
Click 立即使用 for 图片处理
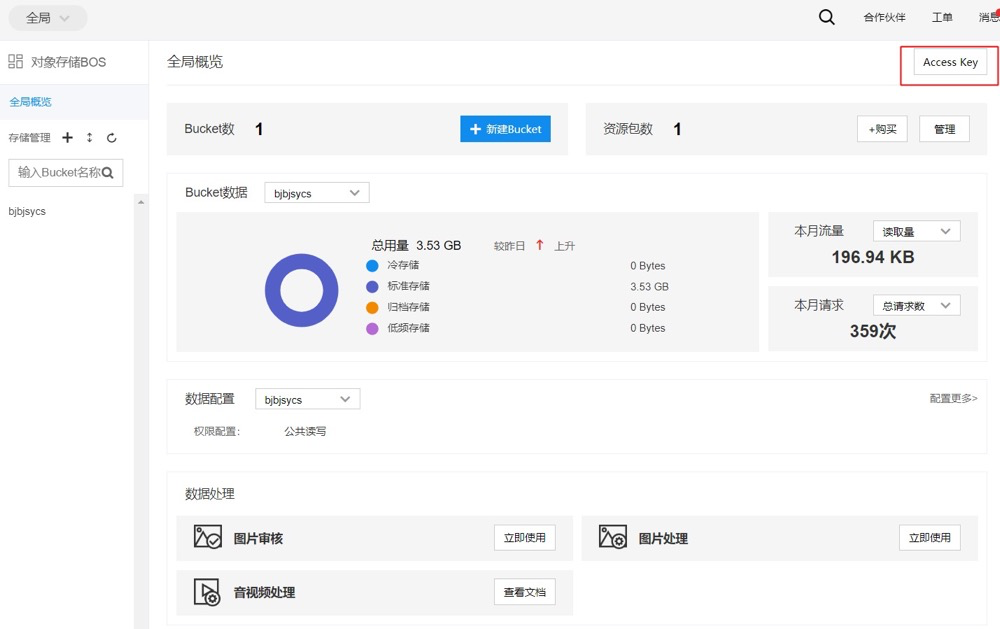[929, 538]
